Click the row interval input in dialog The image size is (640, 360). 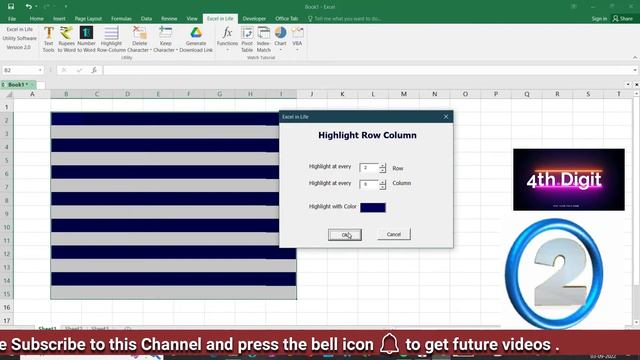369,168
